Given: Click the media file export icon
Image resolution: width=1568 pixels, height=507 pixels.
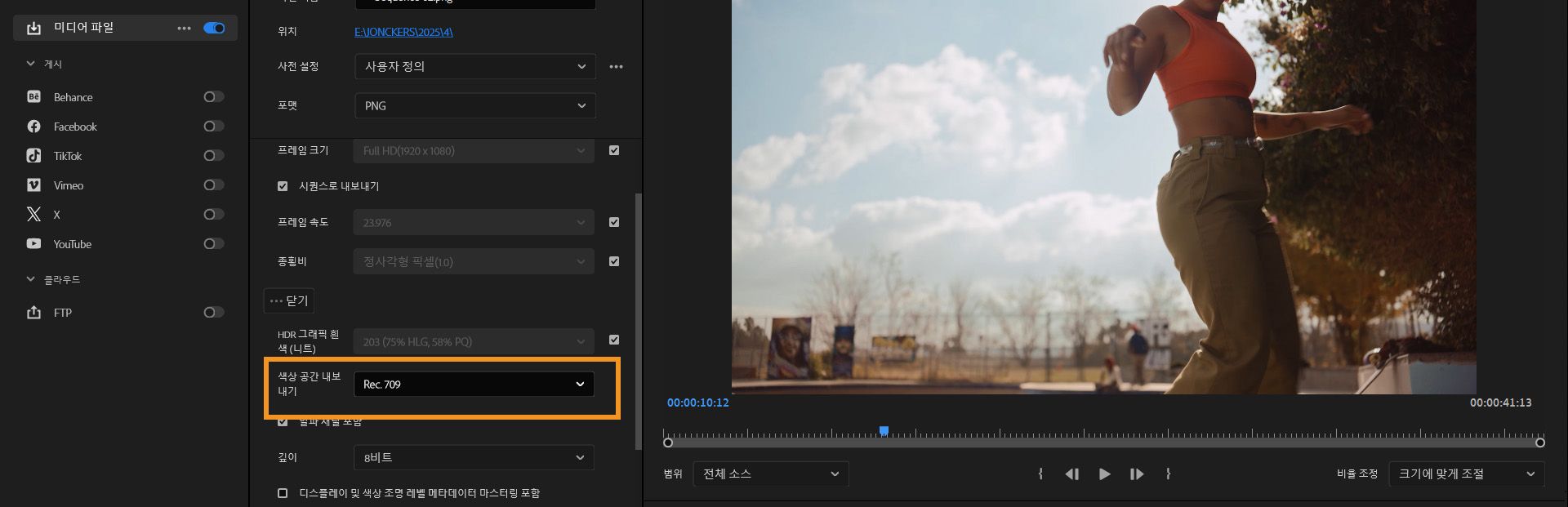Looking at the screenshot, I should pyautogui.click(x=33, y=28).
